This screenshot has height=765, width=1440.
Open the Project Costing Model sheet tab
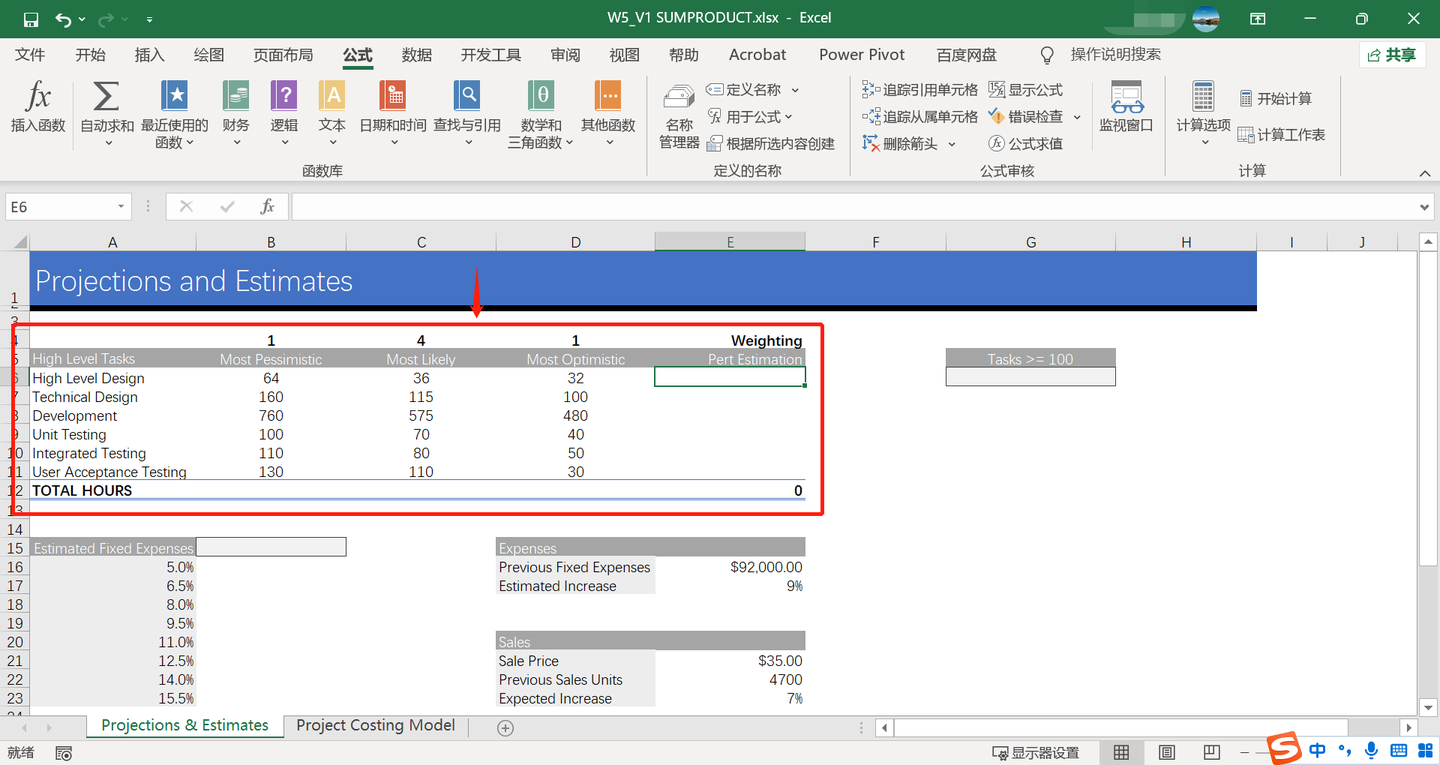(375, 725)
